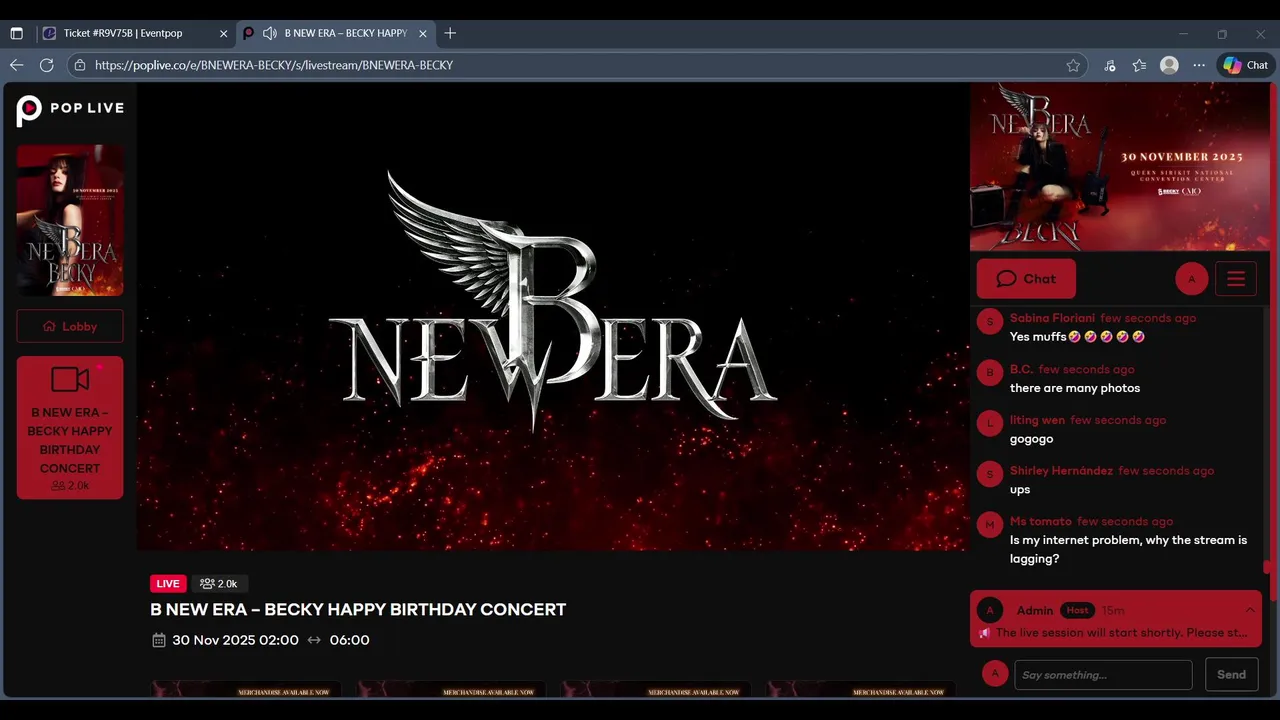Click the 2.0k viewer count on session card

click(x=70, y=485)
